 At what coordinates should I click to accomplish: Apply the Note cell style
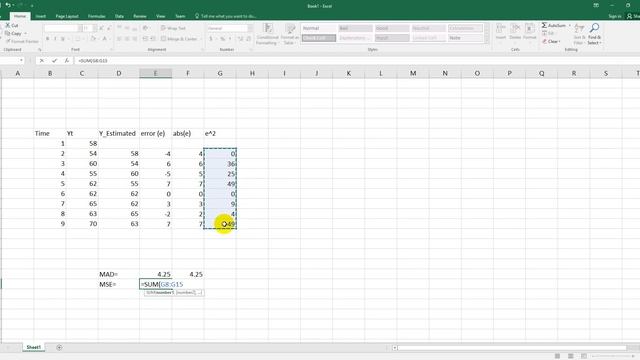(x=465, y=38)
